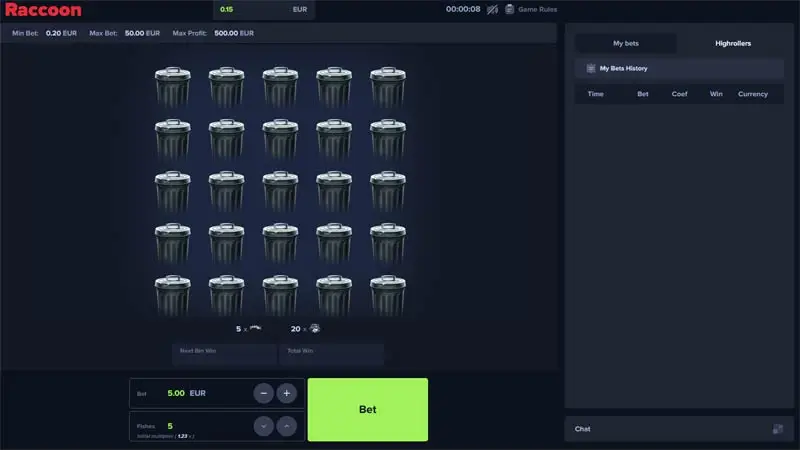Expand the Chat panel icon
Screen dimensions: 800x450
(x=778, y=429)
